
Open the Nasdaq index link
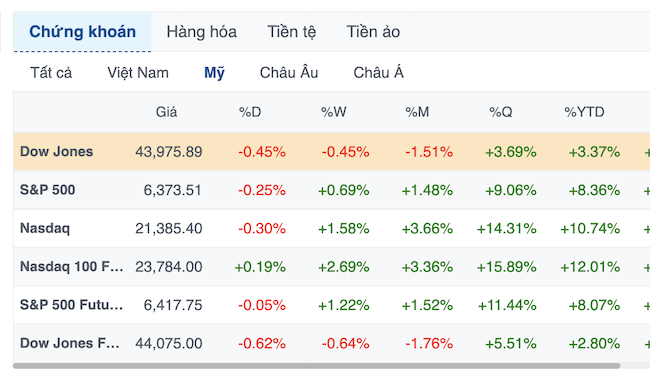coord(45,228)
